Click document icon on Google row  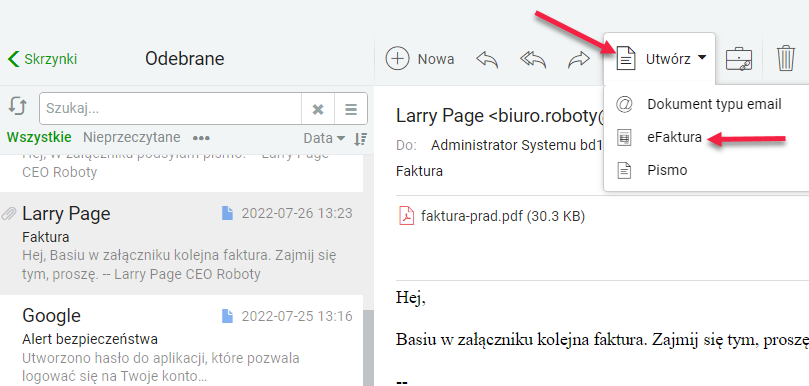(x=227, y=316)
